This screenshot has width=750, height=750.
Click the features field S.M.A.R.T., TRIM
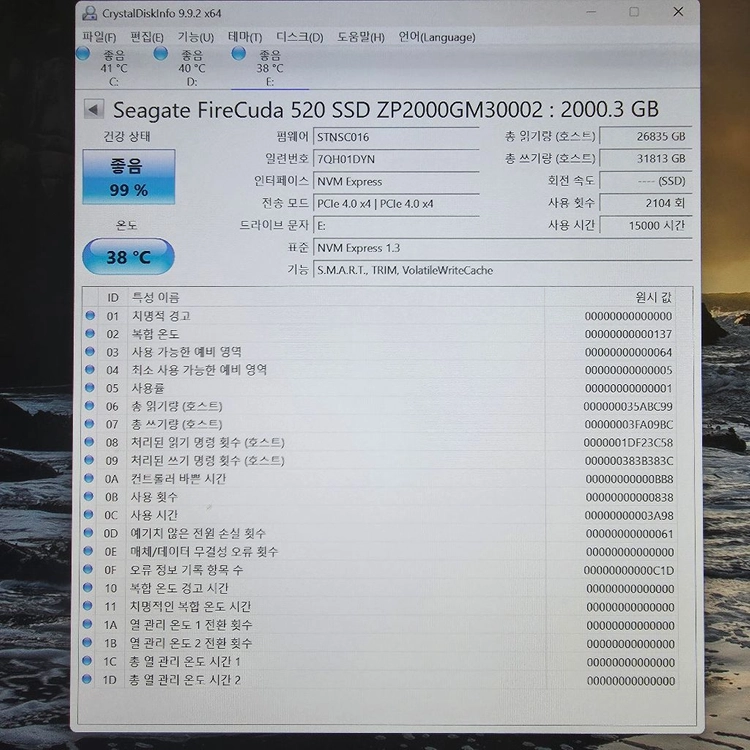click(x=502, y=270)
